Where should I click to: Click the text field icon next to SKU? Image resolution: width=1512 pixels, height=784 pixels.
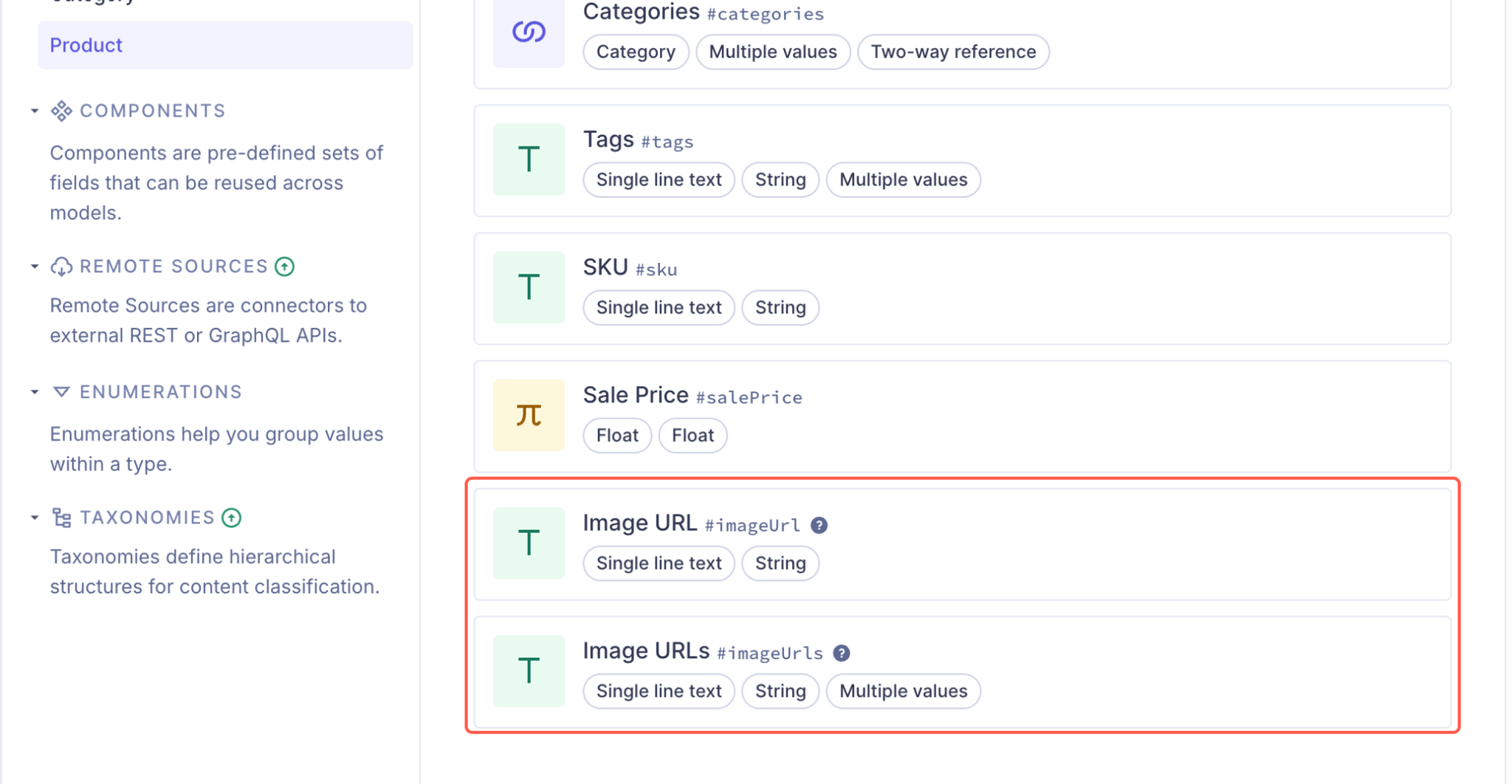click(x=529, y=288)
